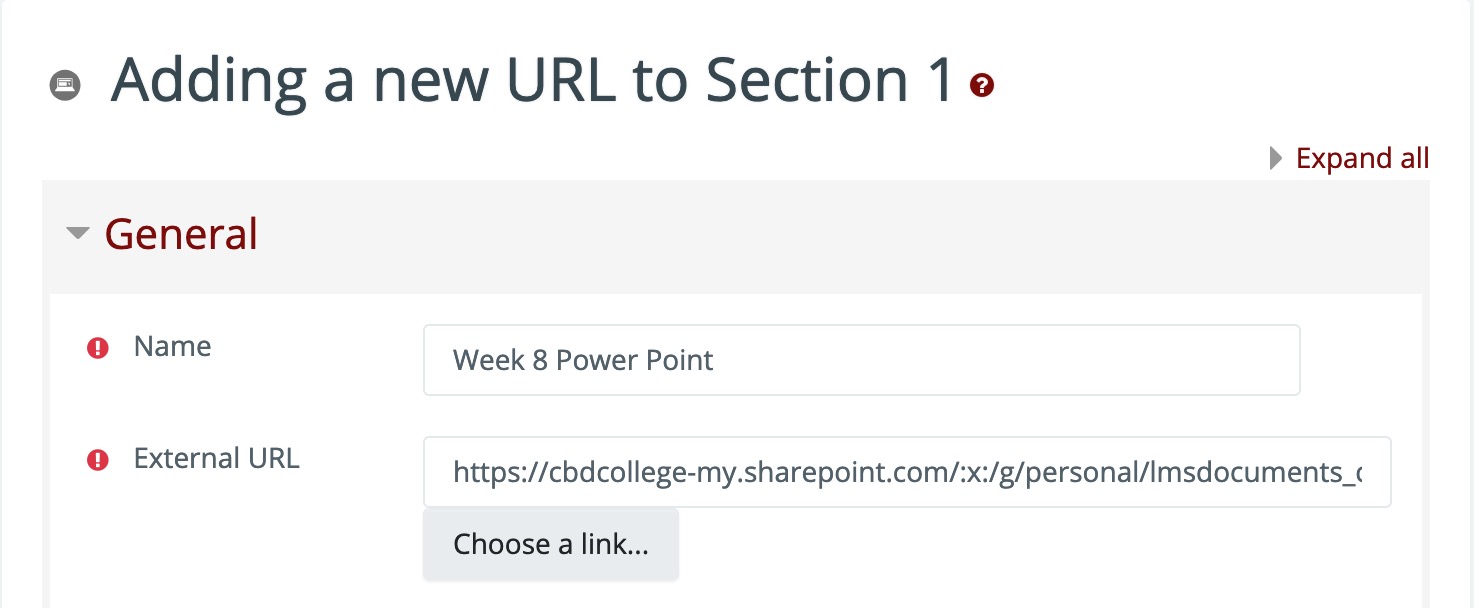This screenshot has height=608, width=1474.
Task: Focus the External URL input box
Action: click(906, 472)
